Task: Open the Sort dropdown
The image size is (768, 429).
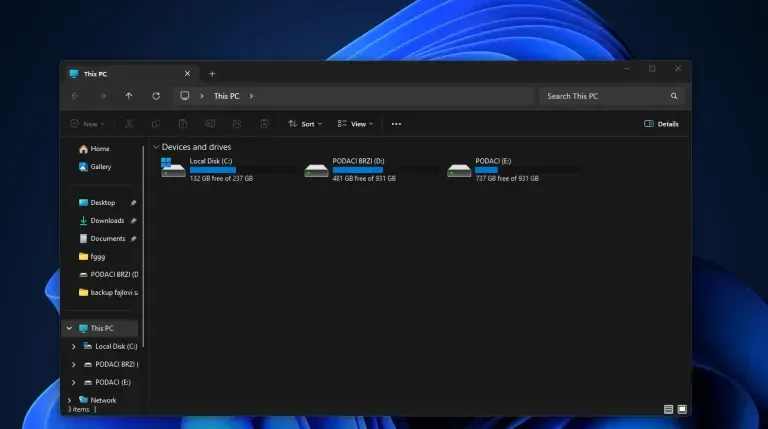Action: pos(305,124)
